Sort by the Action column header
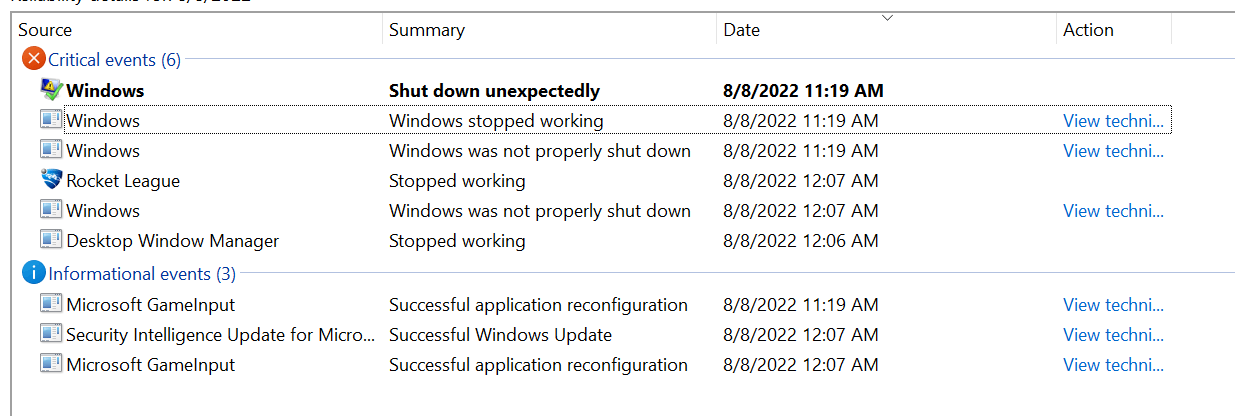The width and height of the screenshot is (1235, 416). [1113, 30]
